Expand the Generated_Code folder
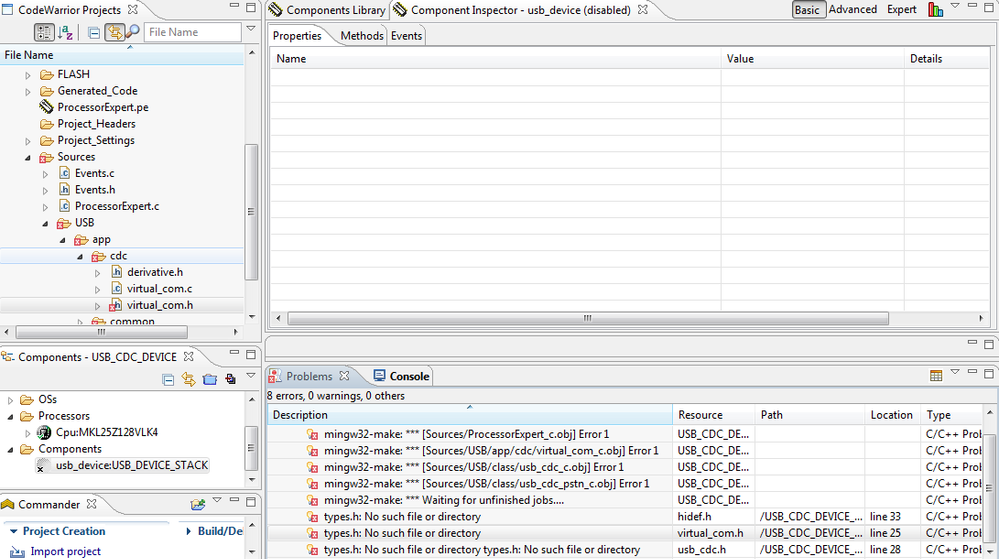 pyautogui.click(x=28, y=91)
